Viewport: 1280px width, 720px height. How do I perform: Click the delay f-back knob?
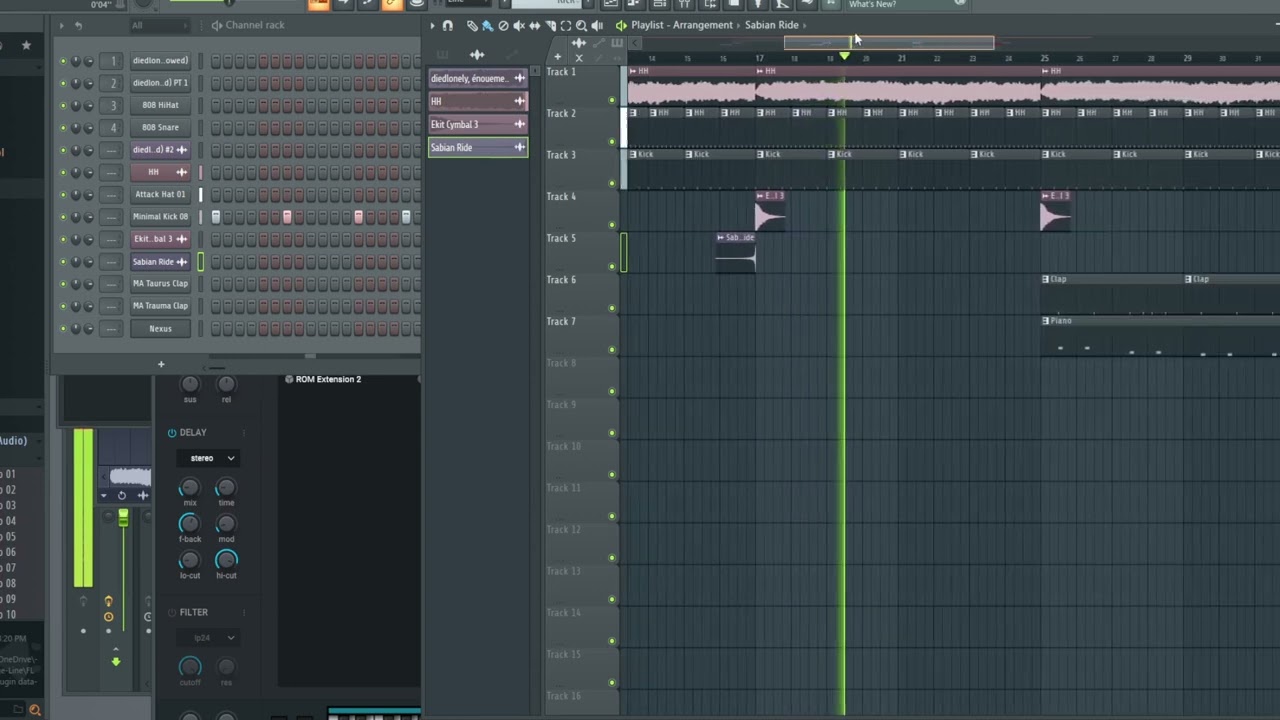(189, 524)
